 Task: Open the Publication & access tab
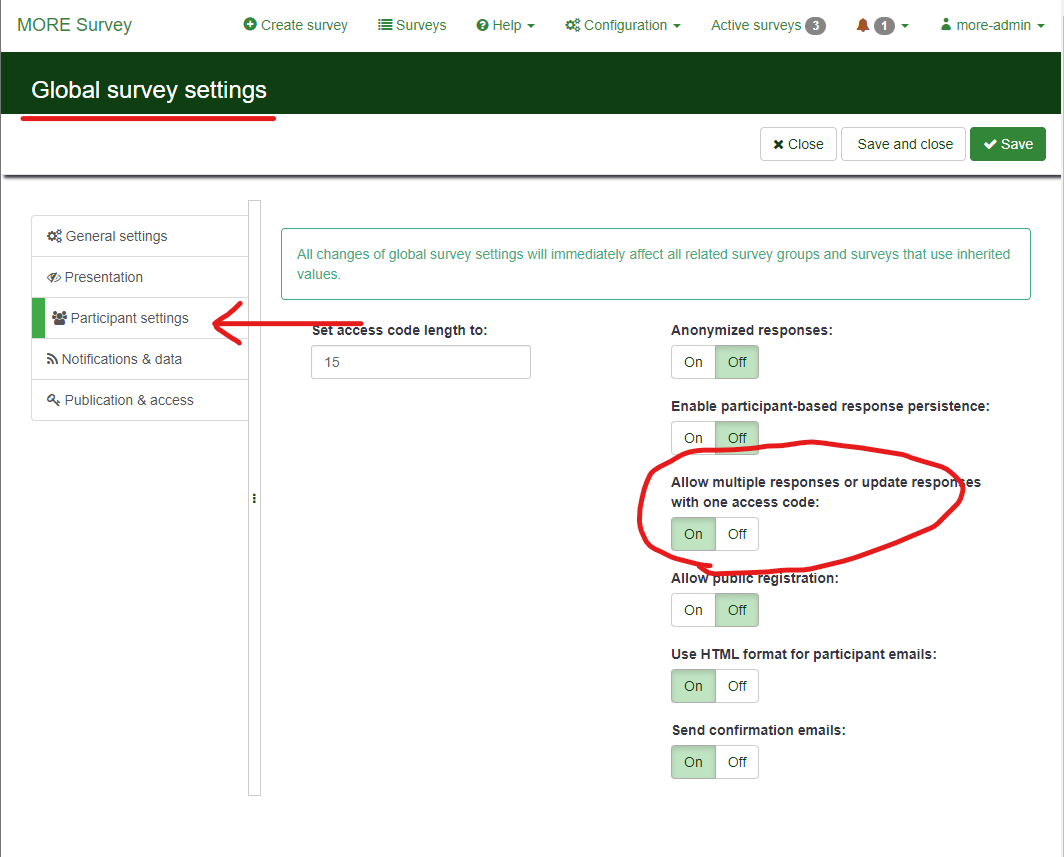(140, 400)
